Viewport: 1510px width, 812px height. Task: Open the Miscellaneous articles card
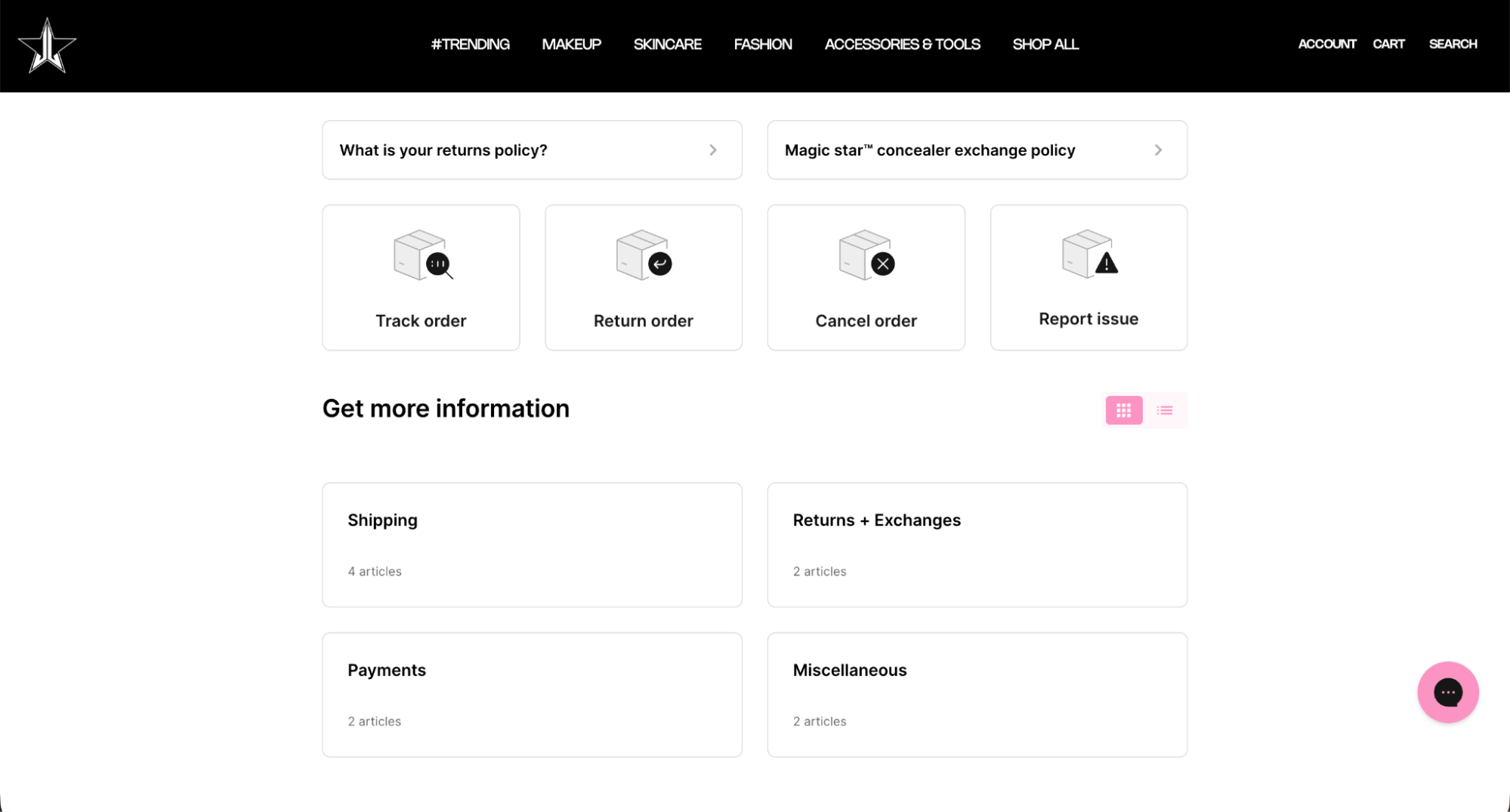977,693
